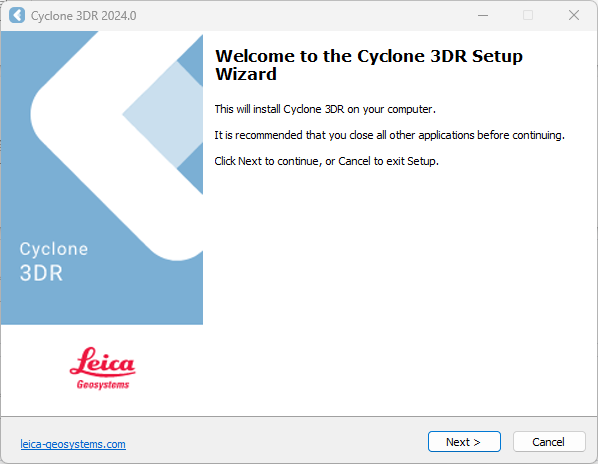
Task: Exit setup using the Cancel button
Action: 549,442
